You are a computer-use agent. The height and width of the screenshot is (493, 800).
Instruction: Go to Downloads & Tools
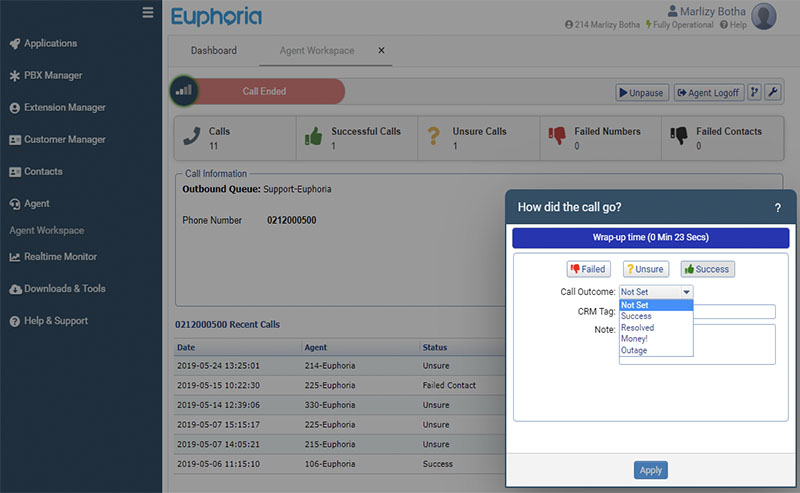coord(65,289)
